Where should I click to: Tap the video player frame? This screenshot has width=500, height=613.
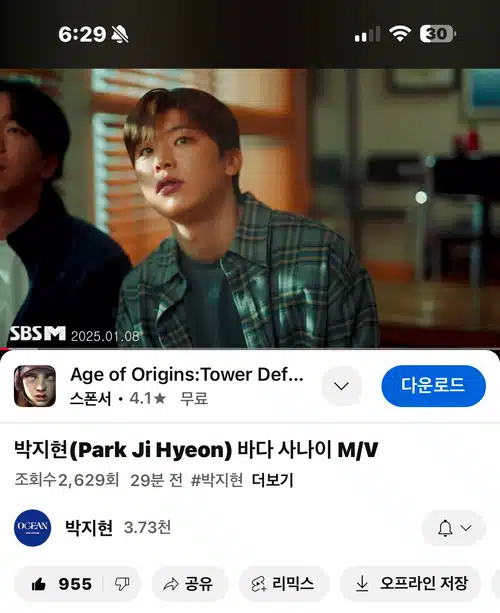pos(250,208)
